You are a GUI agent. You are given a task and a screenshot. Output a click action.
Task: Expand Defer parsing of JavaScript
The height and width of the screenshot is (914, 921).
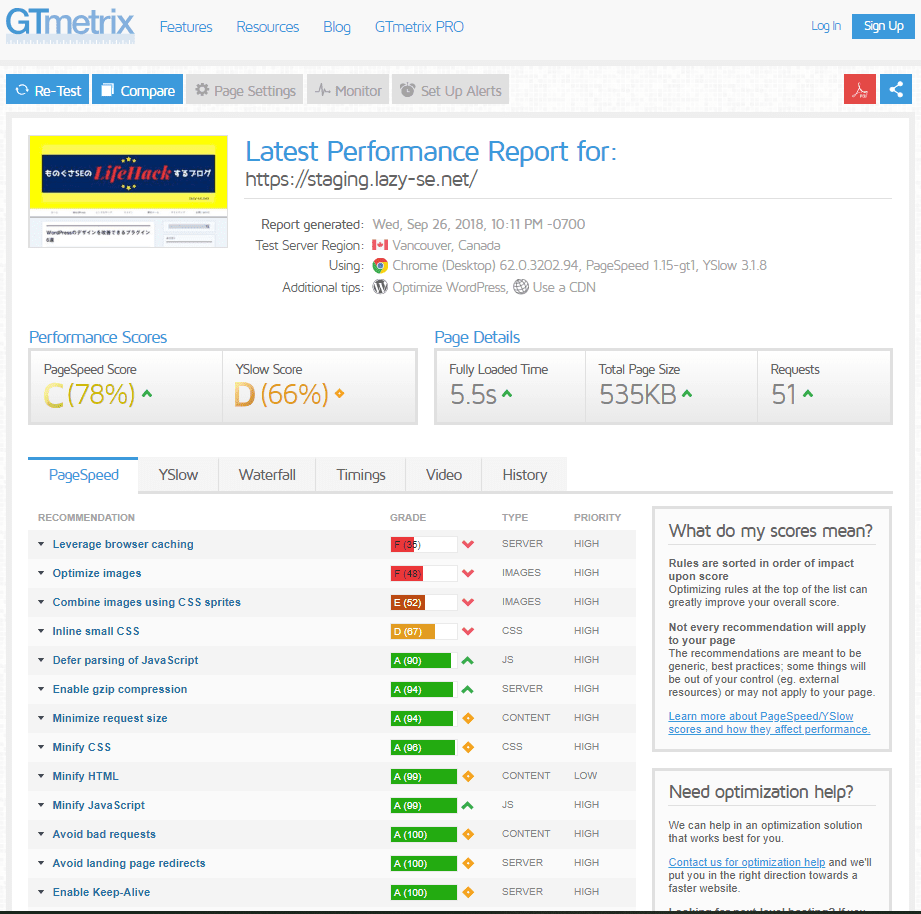point(125,660)
